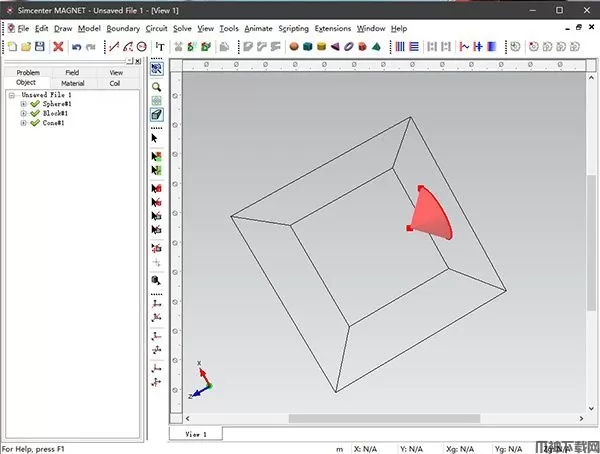Expand the Block#1 tree node
The image size is (600, 454).
[x=23, y=114]
